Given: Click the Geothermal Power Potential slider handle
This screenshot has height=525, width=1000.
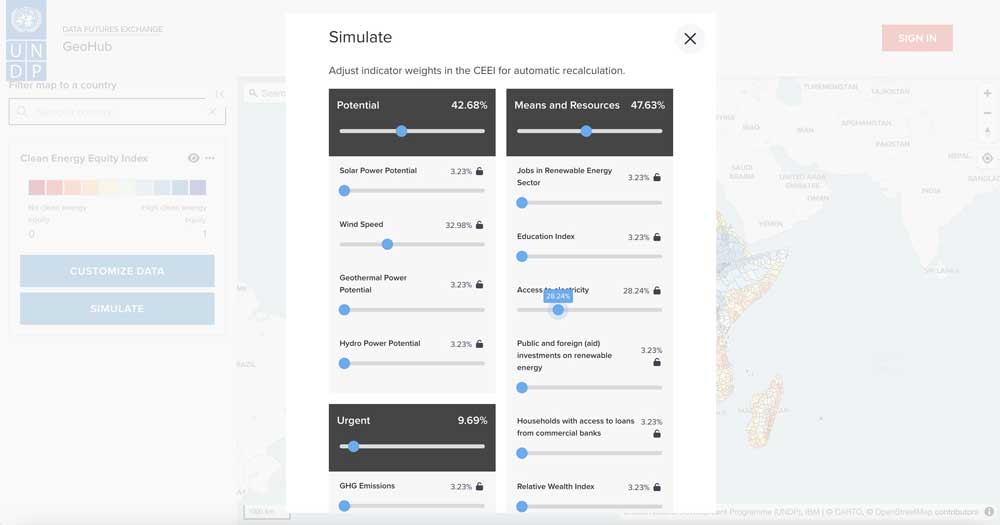Looking at the screenshot, I should [344, 309].
